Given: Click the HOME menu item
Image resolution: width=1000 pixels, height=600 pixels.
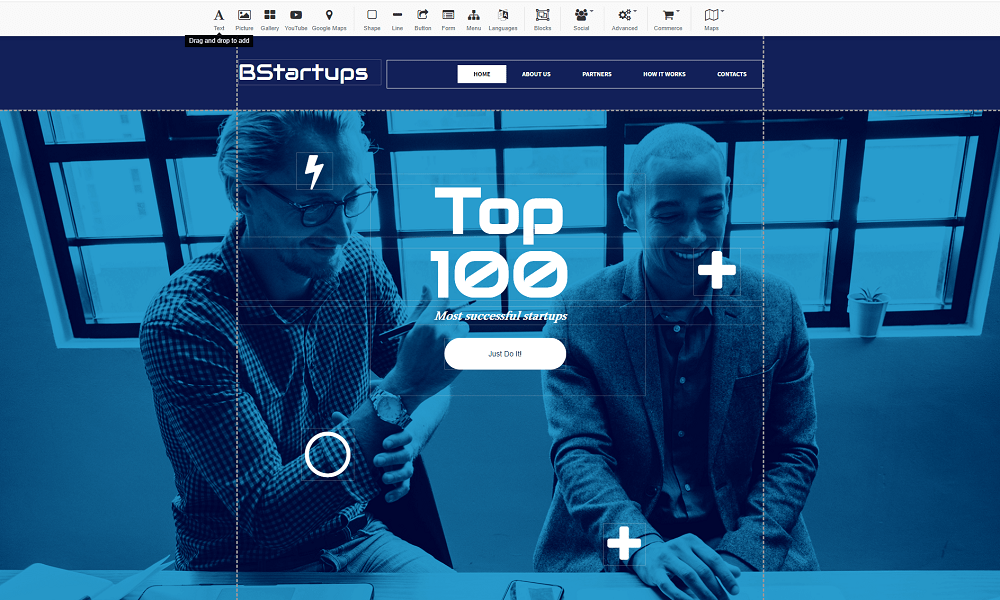Looking at the screenshot, I should pyautogui.click(x=482, y=74).
